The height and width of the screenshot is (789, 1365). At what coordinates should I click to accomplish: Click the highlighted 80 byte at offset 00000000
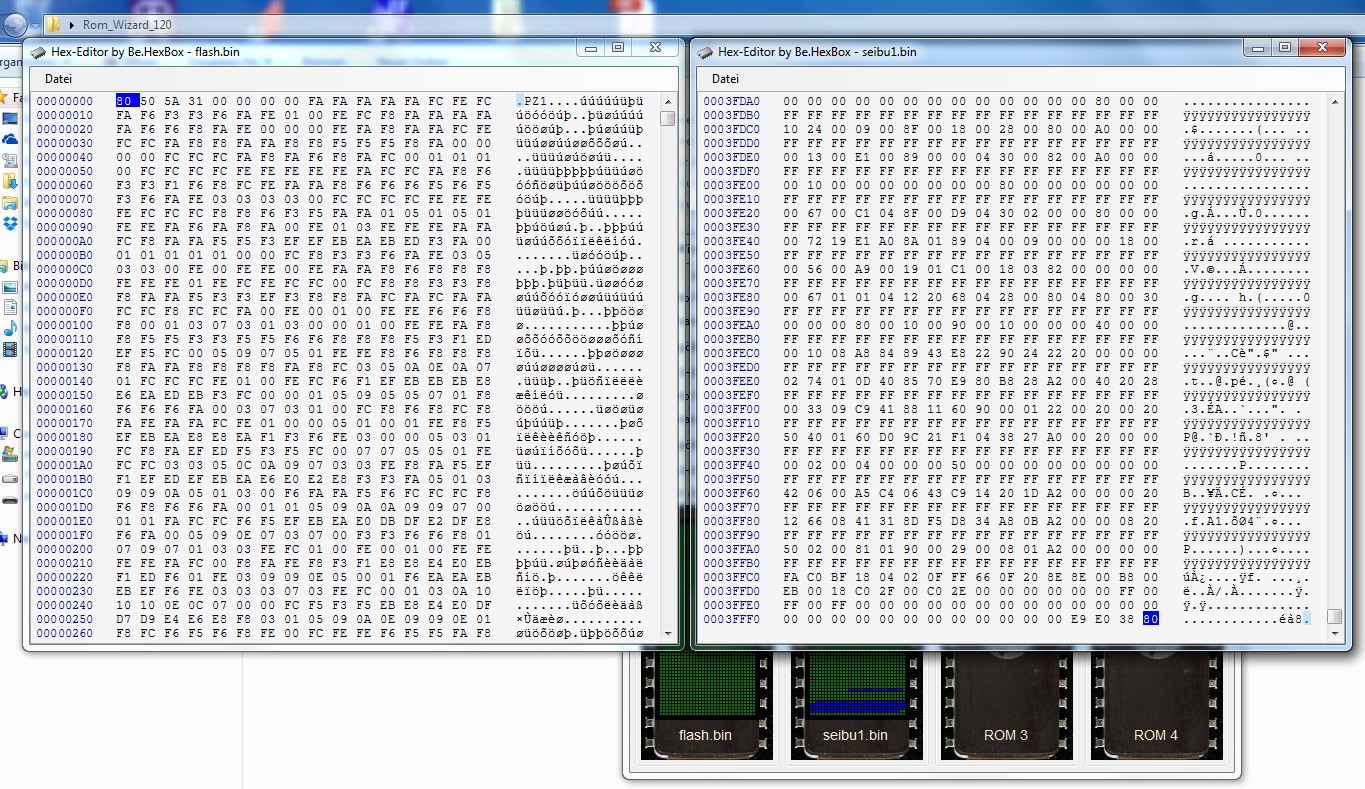pyautogui.click(x=124, y=101)
